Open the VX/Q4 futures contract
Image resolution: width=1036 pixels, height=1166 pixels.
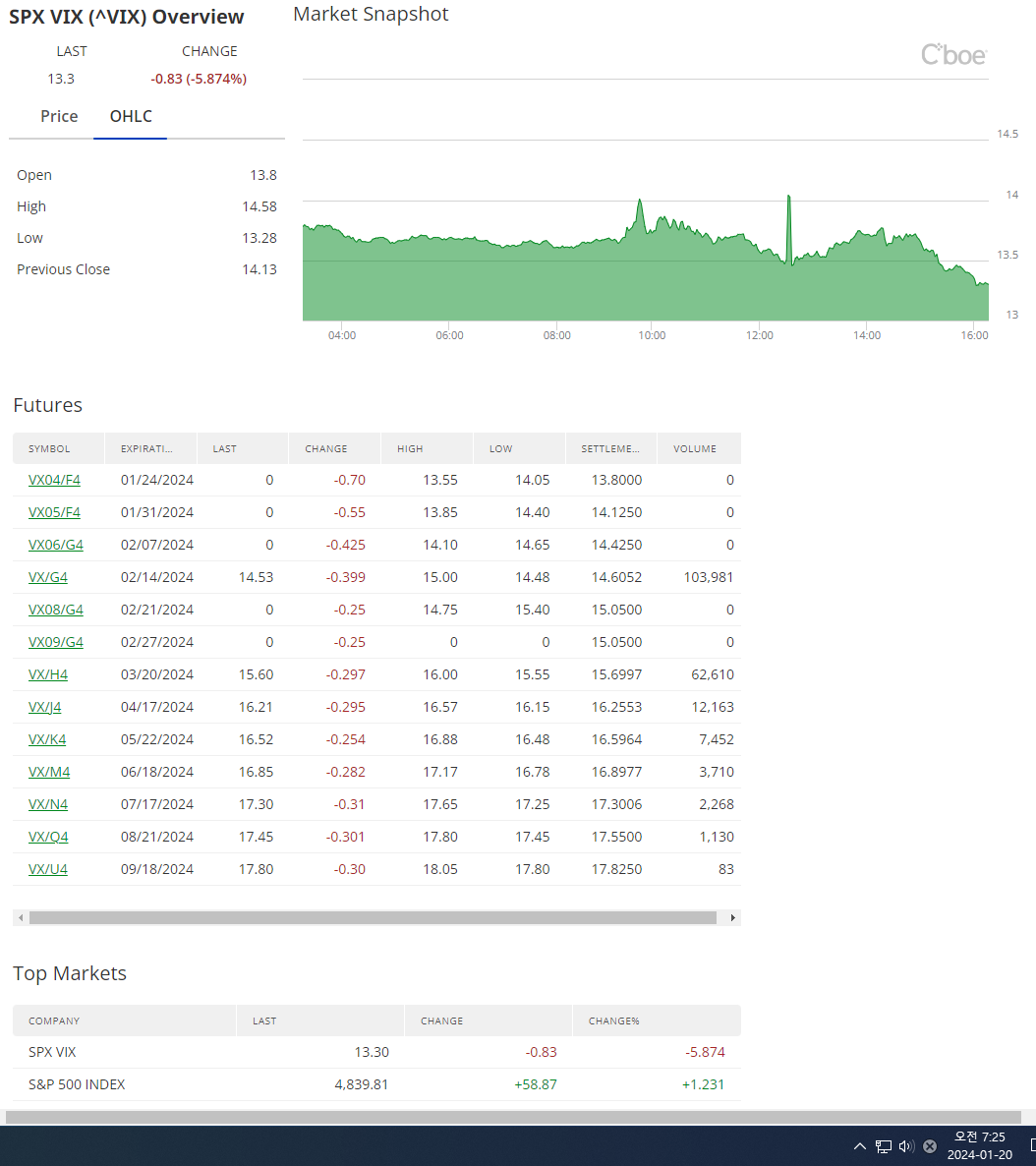pyautogui.click(x=48, y=838)
